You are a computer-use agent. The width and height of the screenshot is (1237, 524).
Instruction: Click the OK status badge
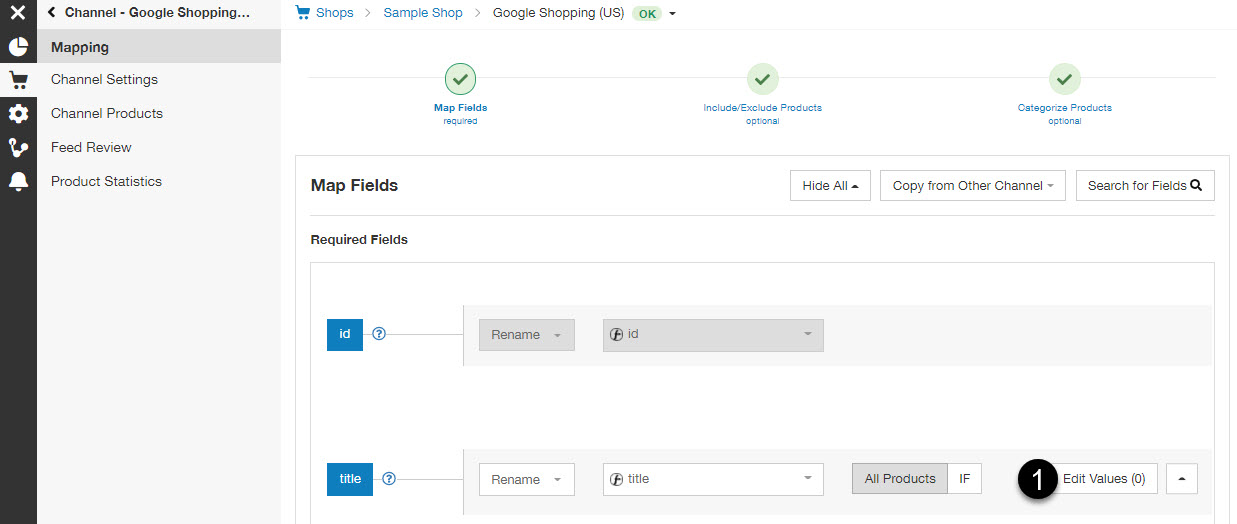coord(646,14)
